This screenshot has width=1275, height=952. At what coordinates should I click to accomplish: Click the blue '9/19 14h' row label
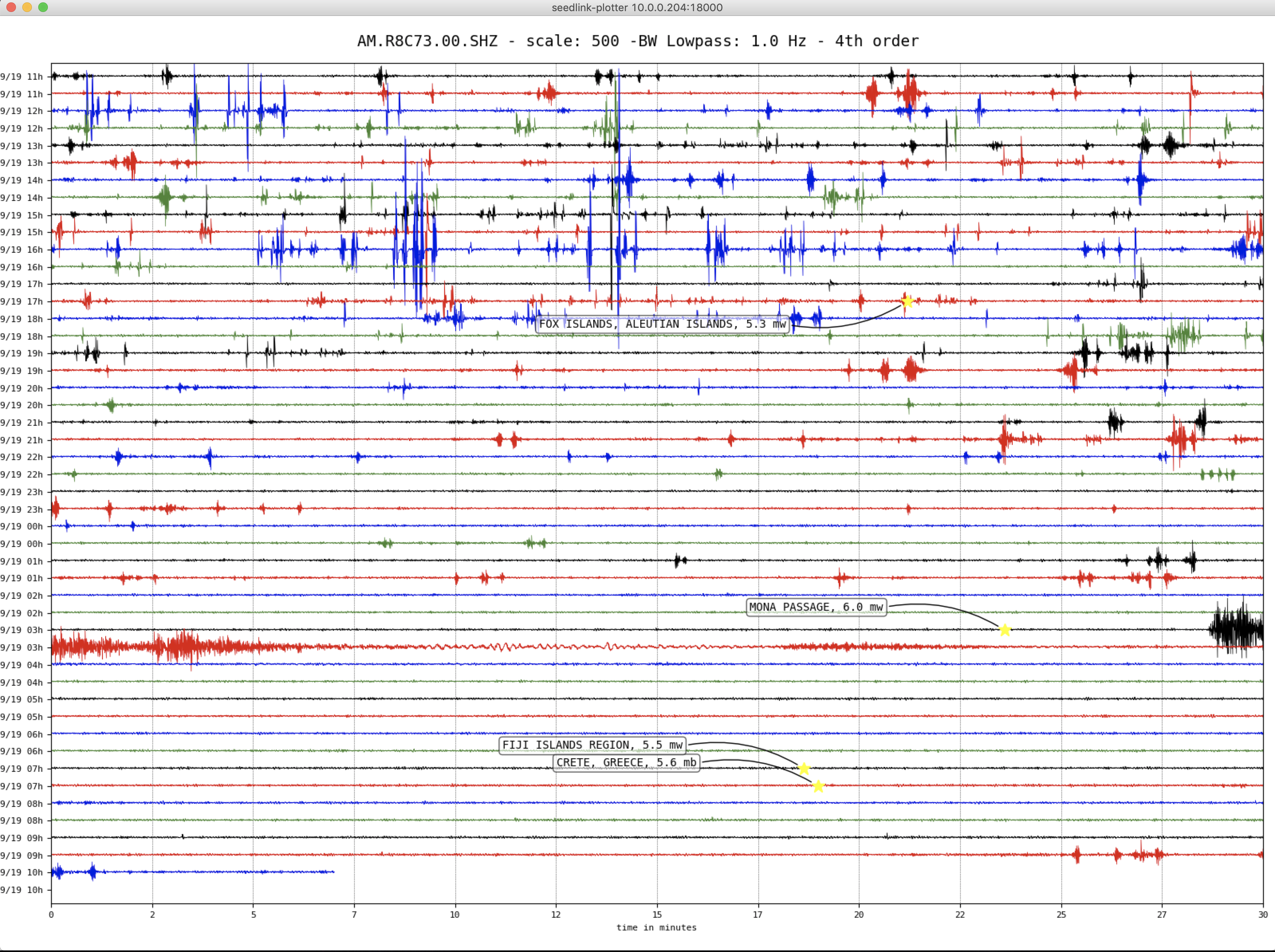pos(22,180)
